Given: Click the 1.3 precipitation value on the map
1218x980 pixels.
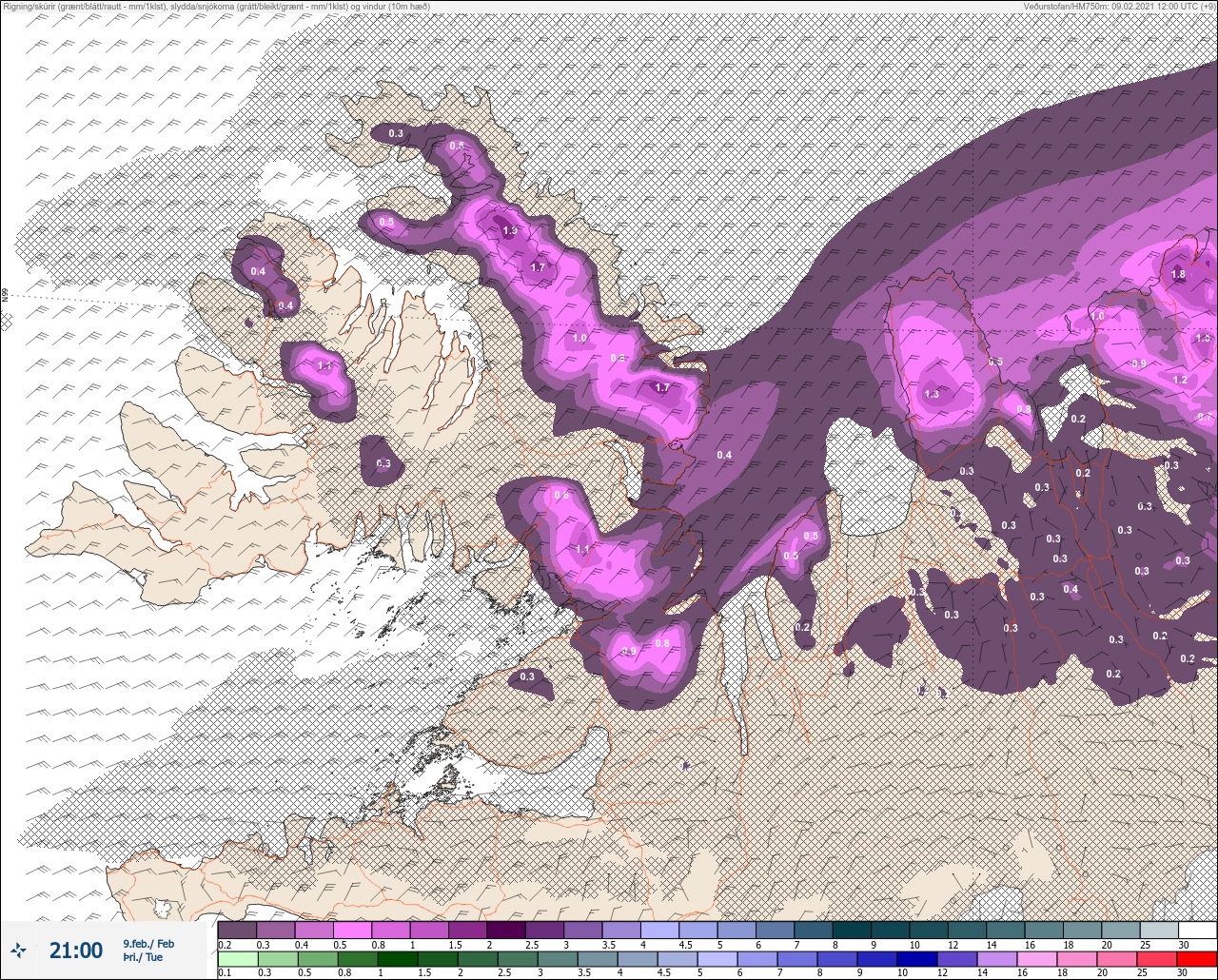Looking at the screenshot, I should click(932, 394).
